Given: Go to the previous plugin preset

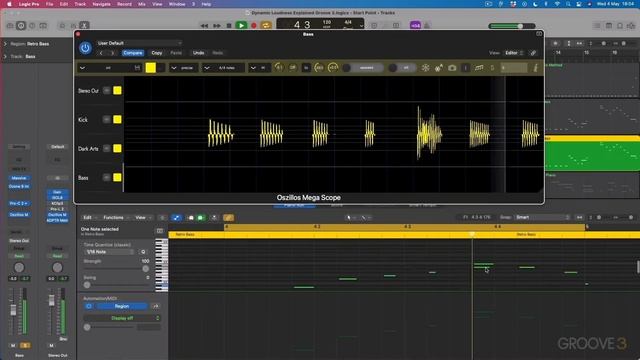Looking at the screenshot, I should click(101, 53).
